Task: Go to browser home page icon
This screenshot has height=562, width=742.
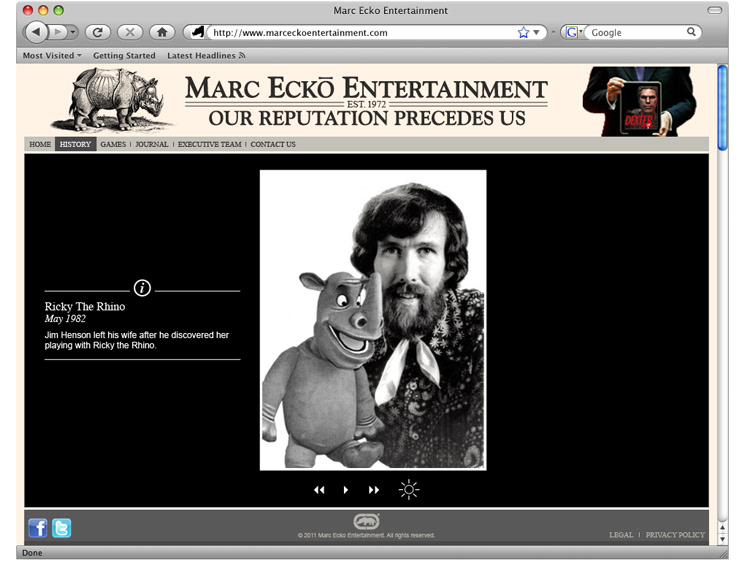Action: 162,32
